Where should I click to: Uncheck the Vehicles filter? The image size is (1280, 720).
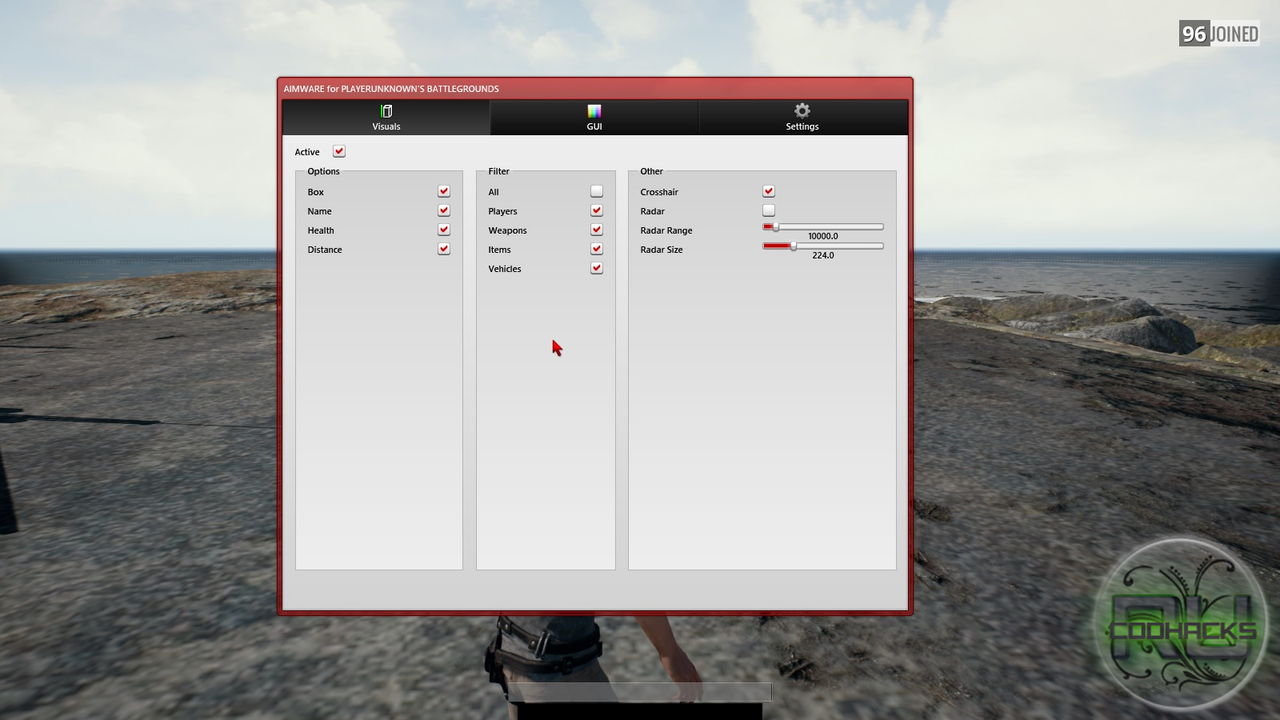[597, 268]
